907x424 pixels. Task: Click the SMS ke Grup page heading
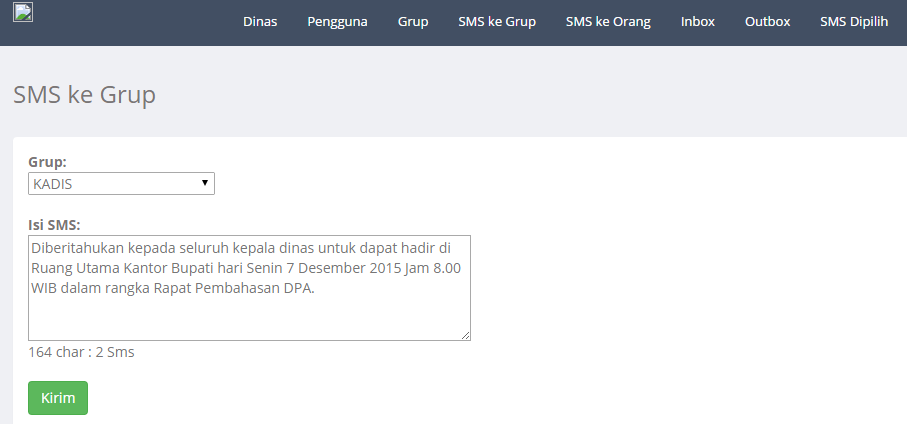tap(84, 95)
